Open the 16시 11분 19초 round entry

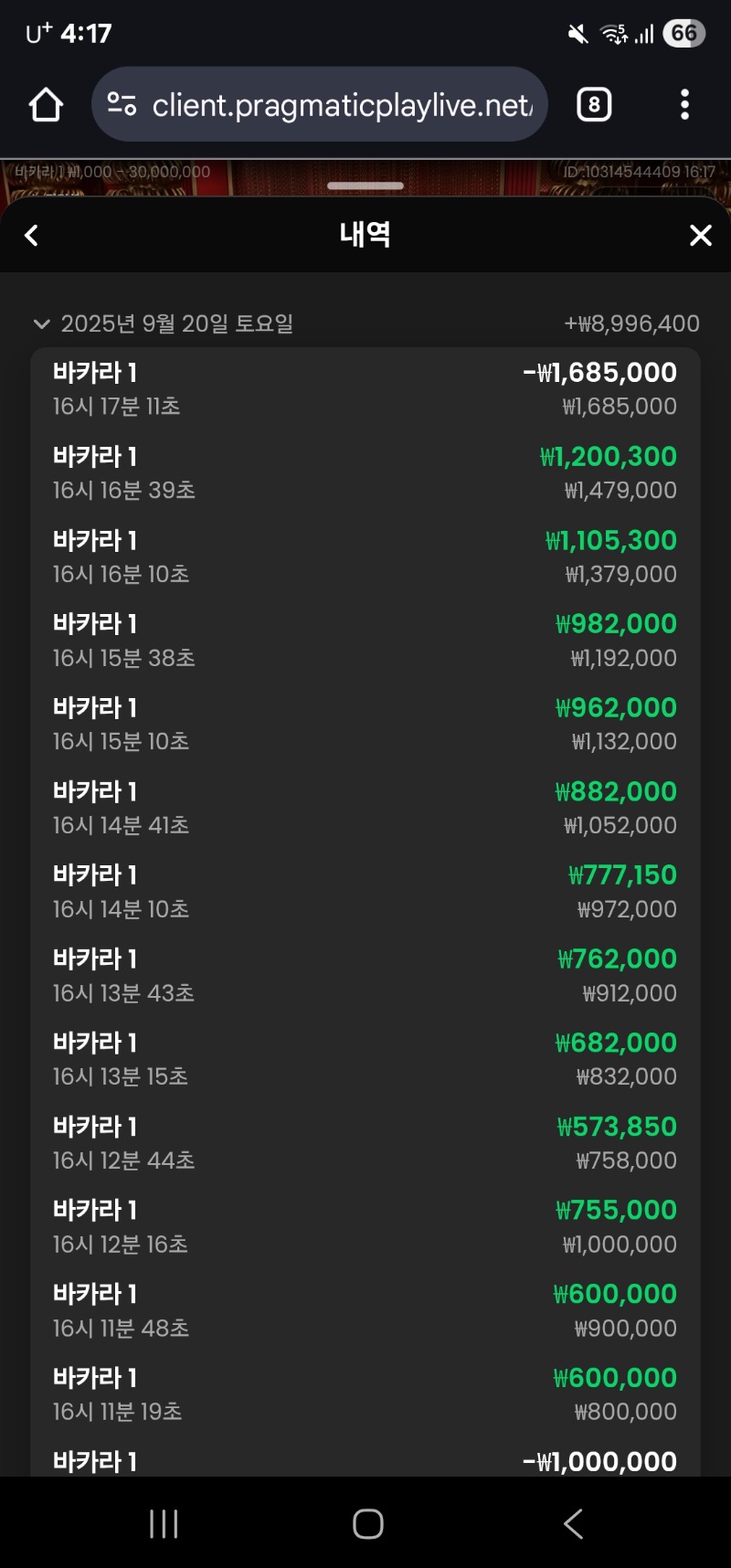365,1394
